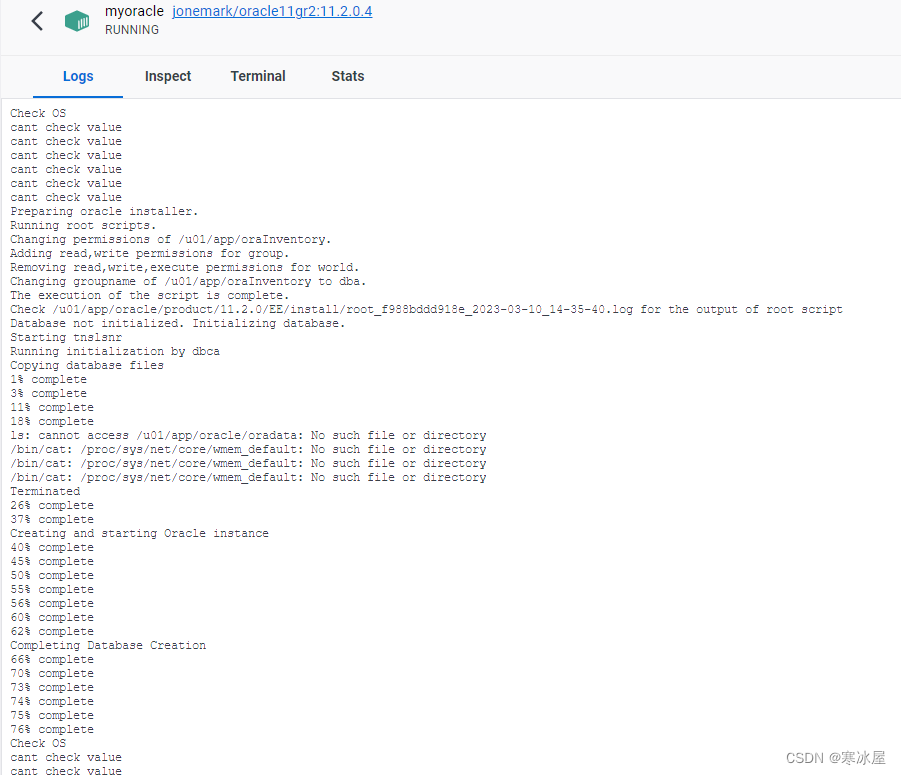Viewport: 901px width, 775px height.
Task: Click the '55% complete' log line
Action: [52, 589]
